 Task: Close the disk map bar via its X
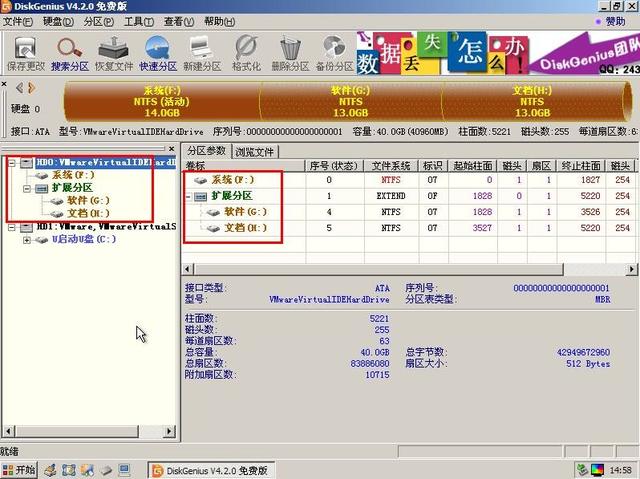coord(4,84)
